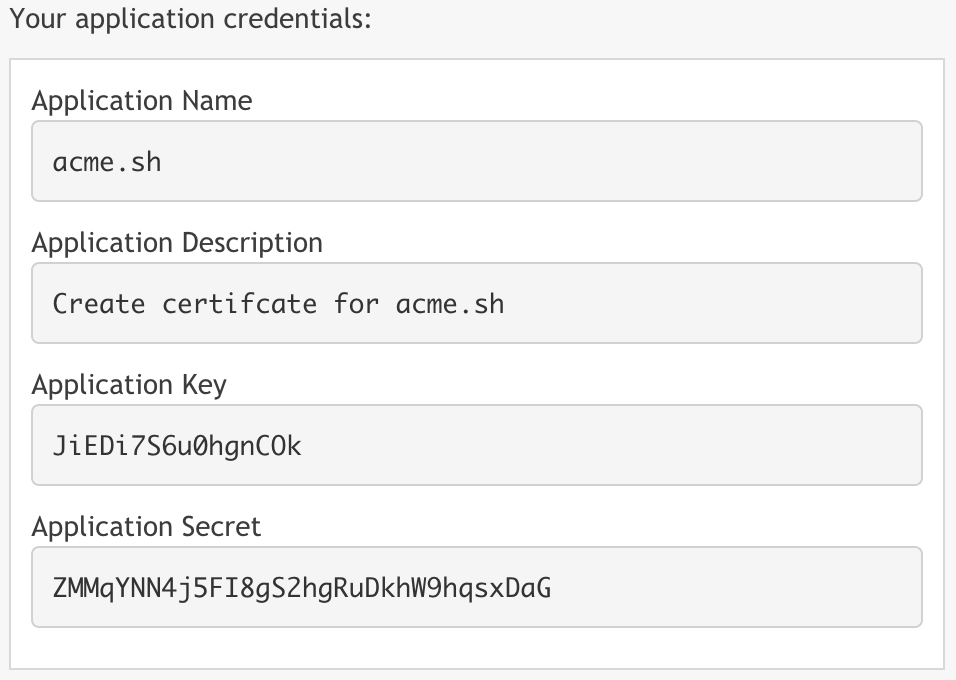Click the secret value starting with "ZMMqYNN4j5"
The image size is (956, 680).
[x=301, y=587]
